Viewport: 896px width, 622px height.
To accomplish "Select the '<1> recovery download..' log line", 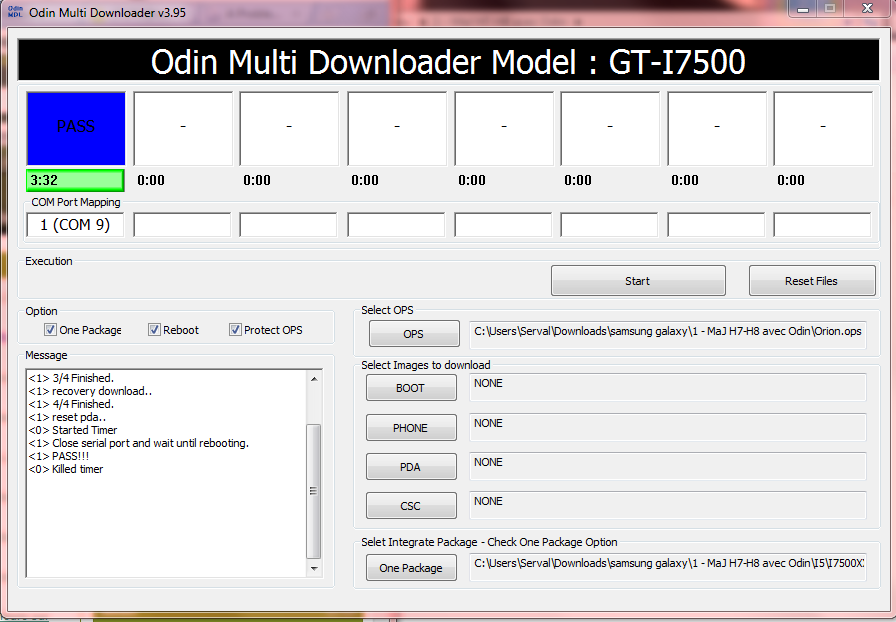I will point(90,391).
